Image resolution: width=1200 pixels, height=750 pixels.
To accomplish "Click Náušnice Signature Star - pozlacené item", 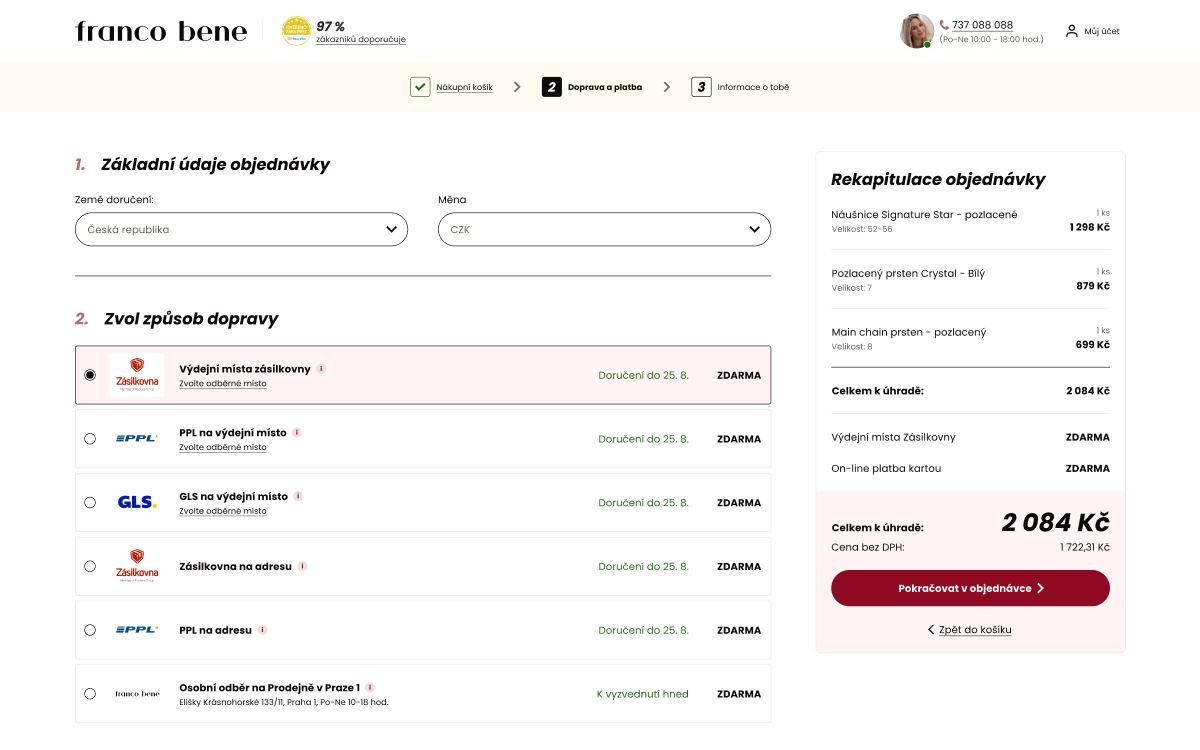I will [924, 215].
